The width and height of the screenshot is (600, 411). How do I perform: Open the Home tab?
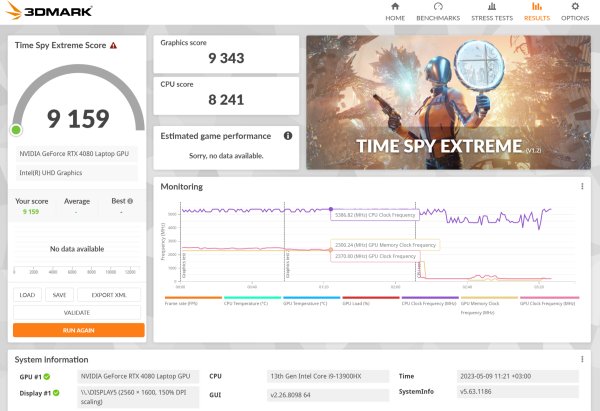(x=395, y=11)
